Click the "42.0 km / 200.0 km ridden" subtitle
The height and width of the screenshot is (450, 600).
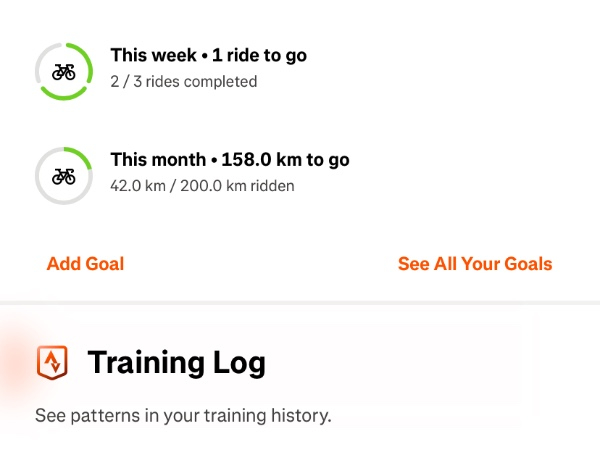click(202, 186)
